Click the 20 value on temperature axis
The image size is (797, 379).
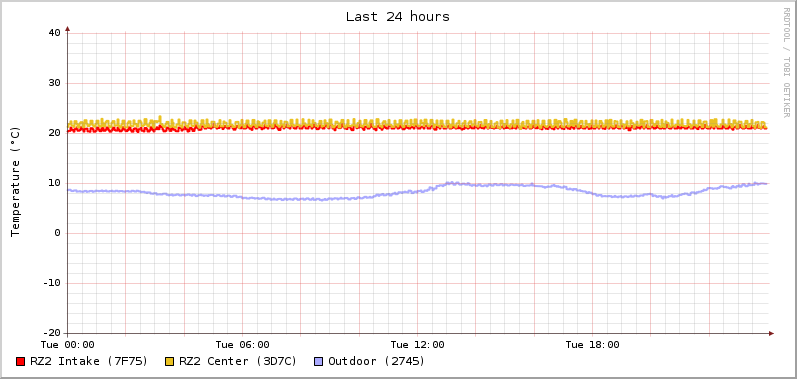point(54,133)
